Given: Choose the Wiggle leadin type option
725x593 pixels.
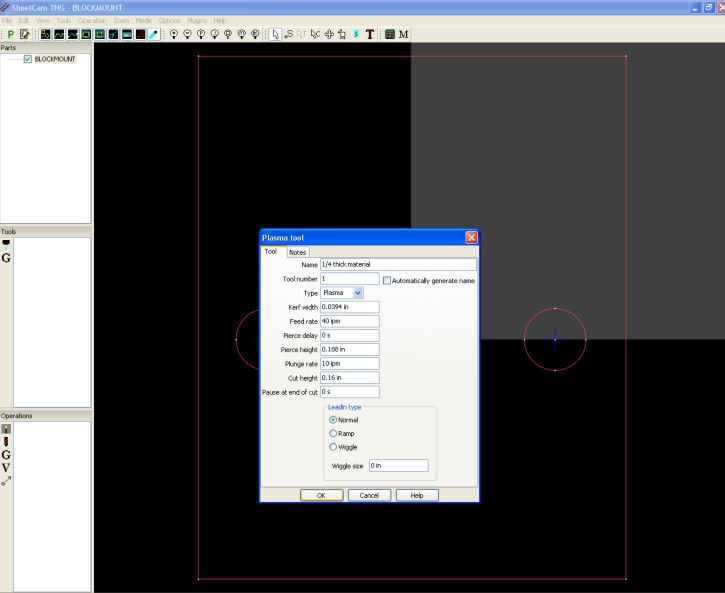Looking at the screenshot, I should tap(333, 447).
